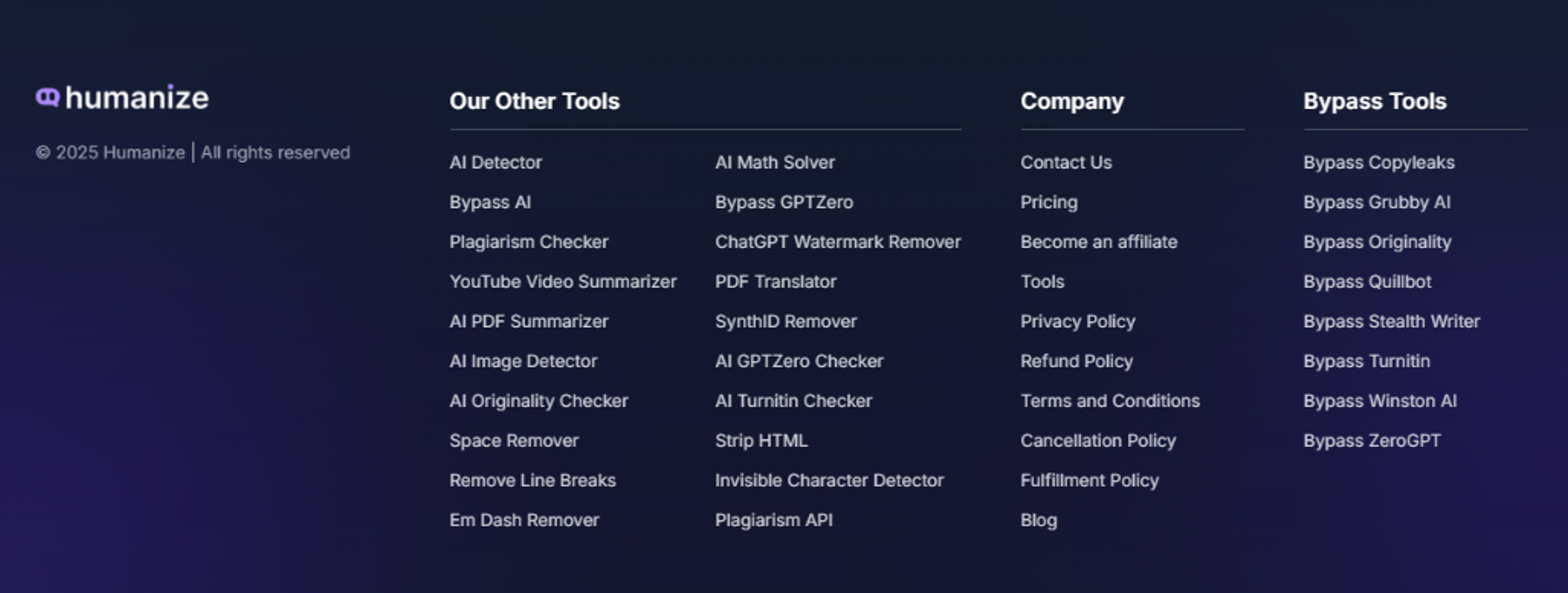
Task: Go to Plagiarism Checker
Action: click(529, 242)
